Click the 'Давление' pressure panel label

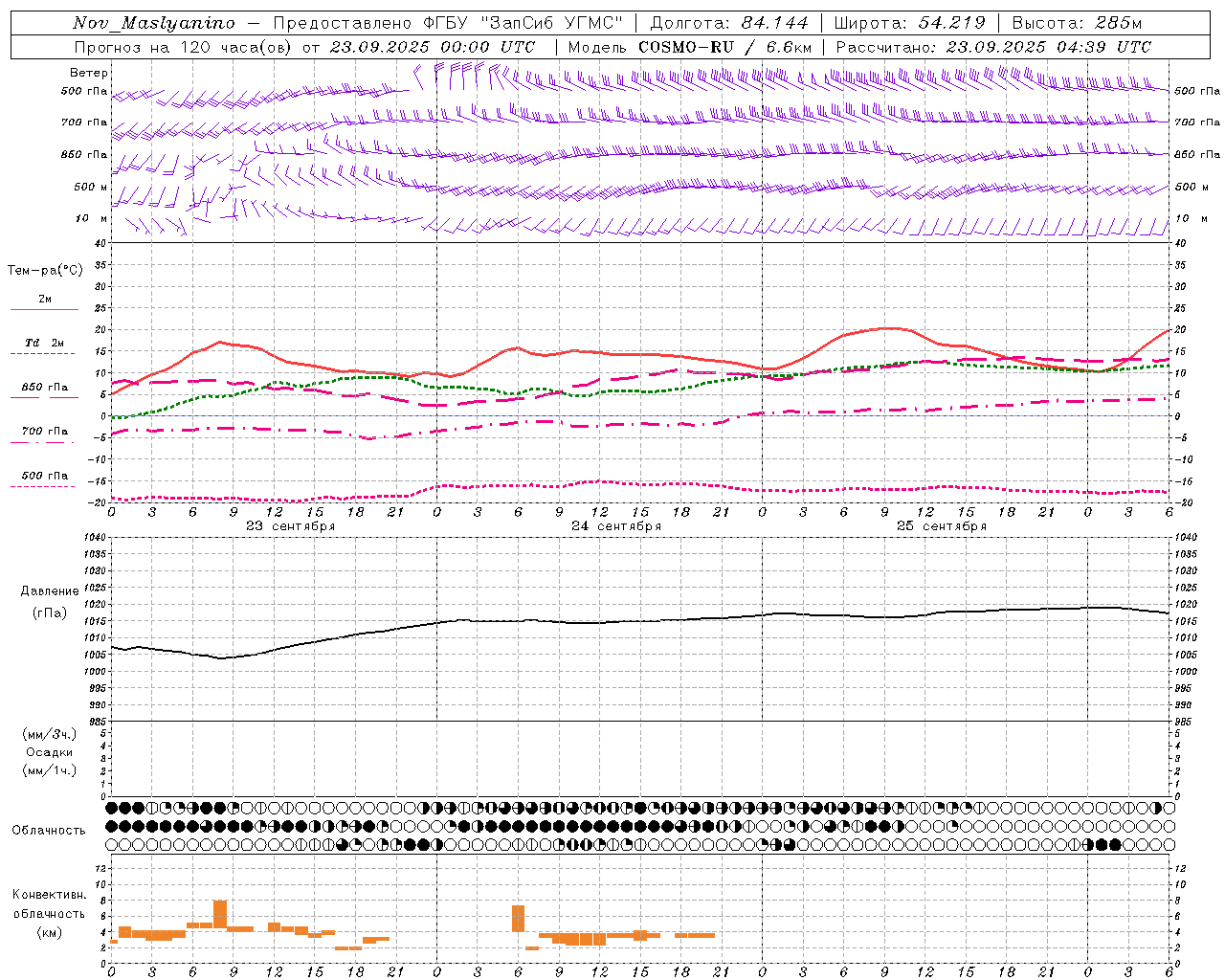click(50, 591)
